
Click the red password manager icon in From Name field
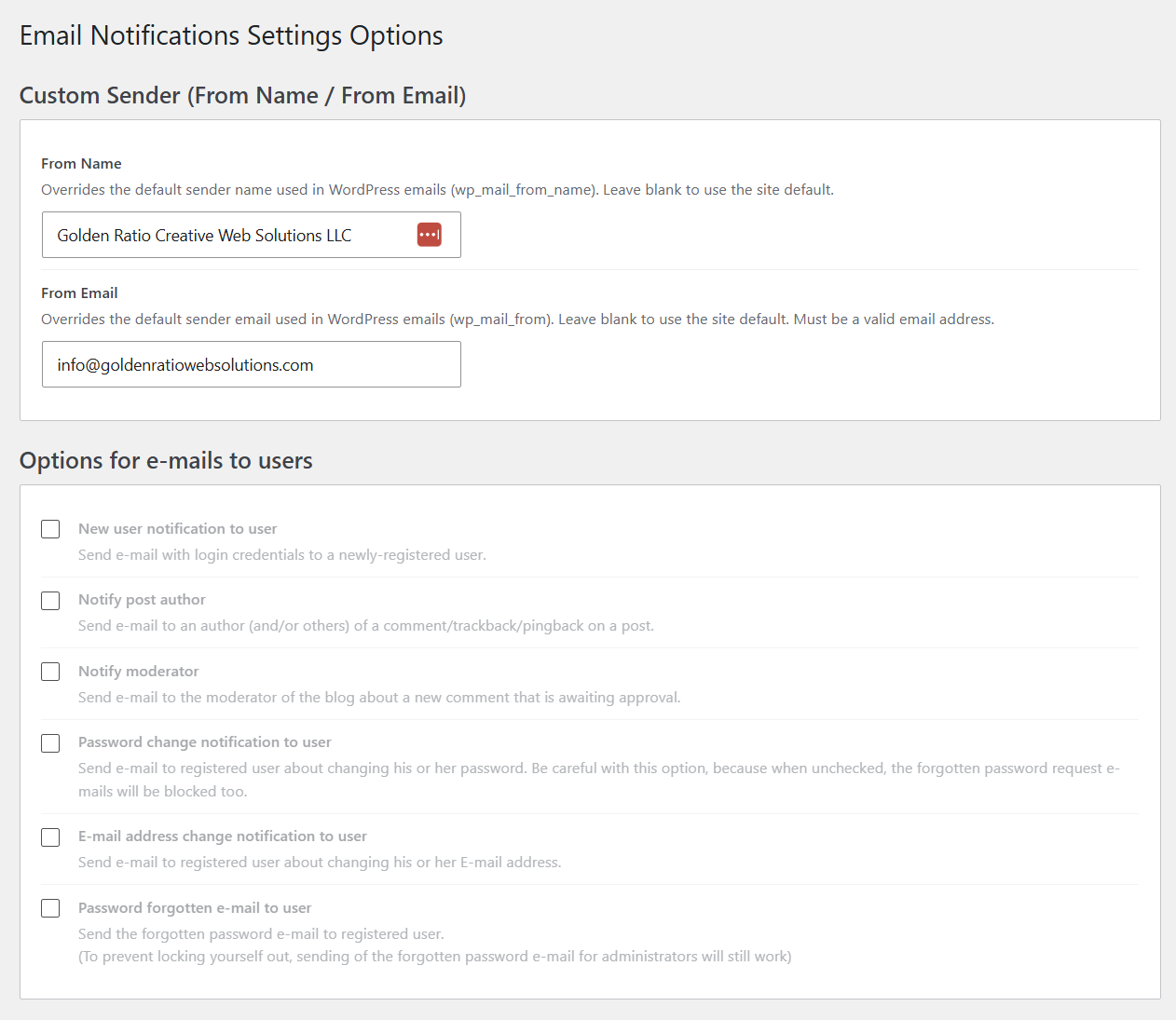(x=429, y=235)
